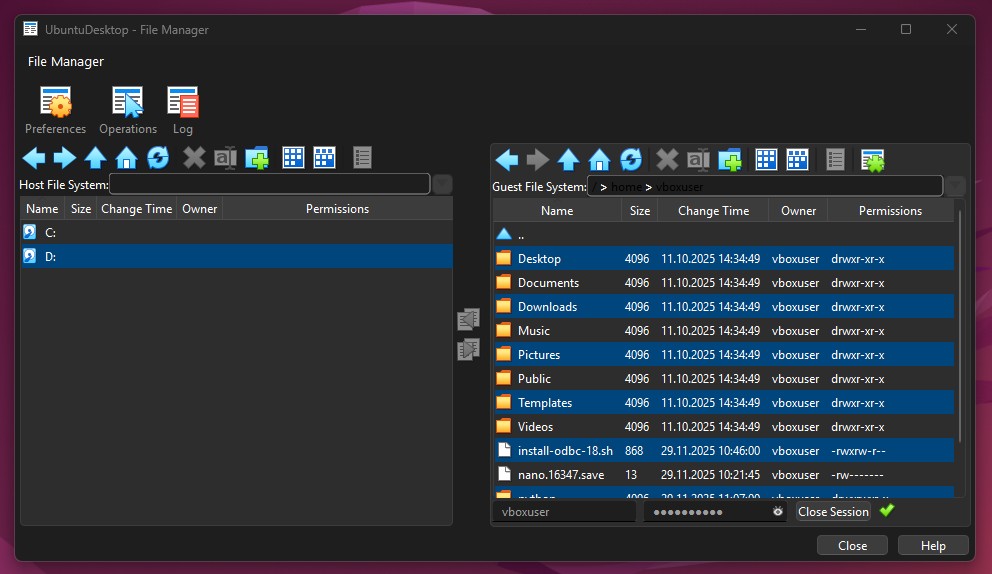Go up one directory in Guest panel

click(568, 160)
